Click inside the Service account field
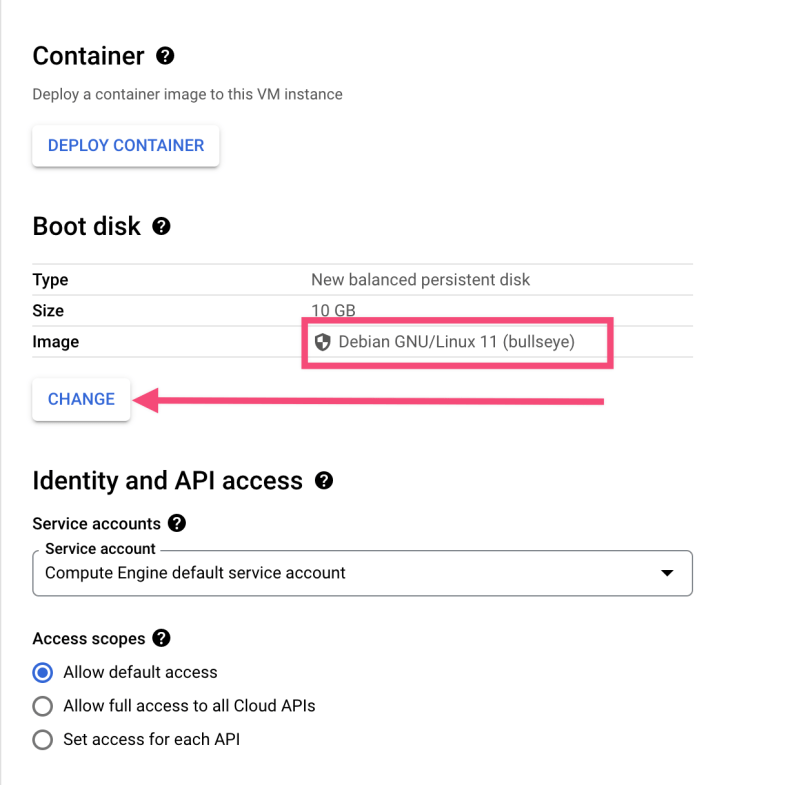The image size is (808, 785). pyautogui.click(x=300, y=573)
